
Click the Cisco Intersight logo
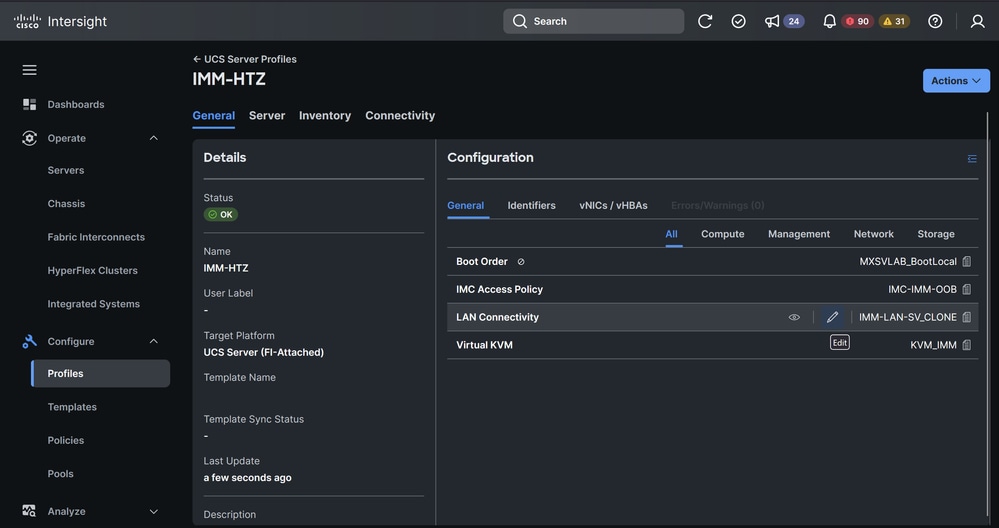pyautogui.click(x=61, y=21)
